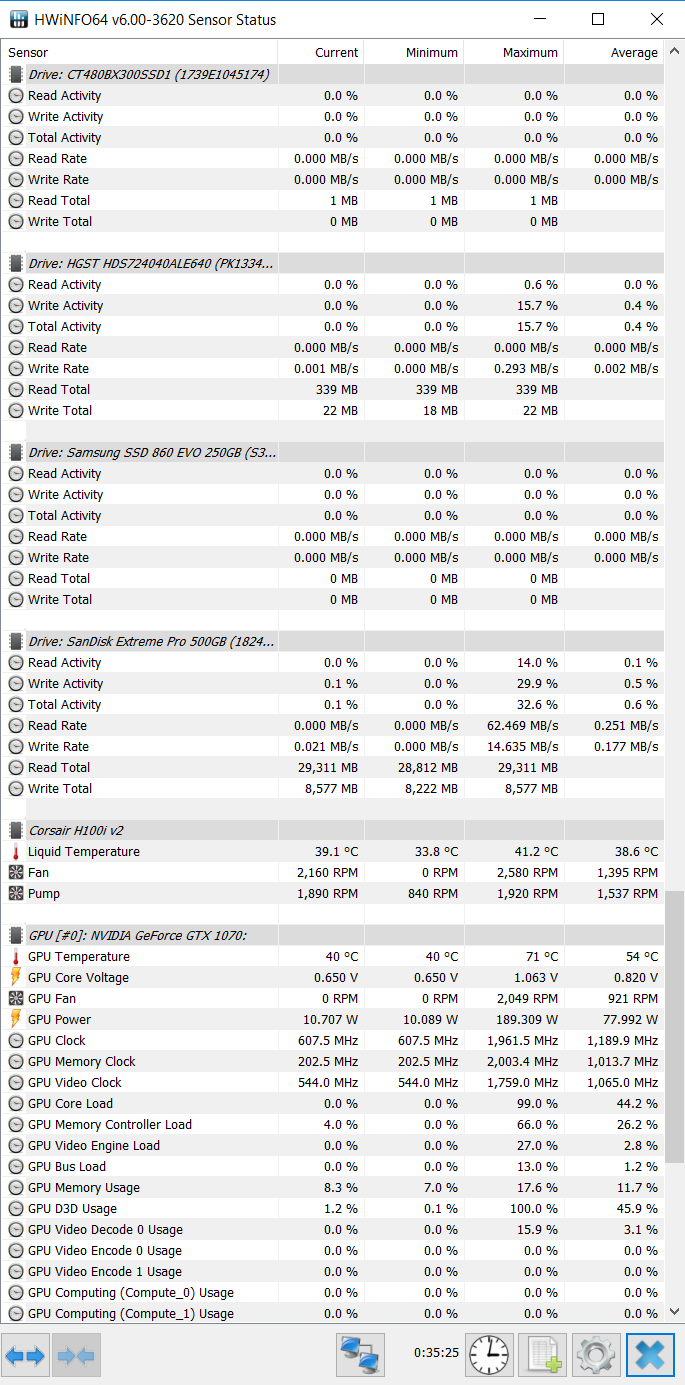Click the Minimum column header
Viewport: 685px width, 1385px height.
coord(431,53)
